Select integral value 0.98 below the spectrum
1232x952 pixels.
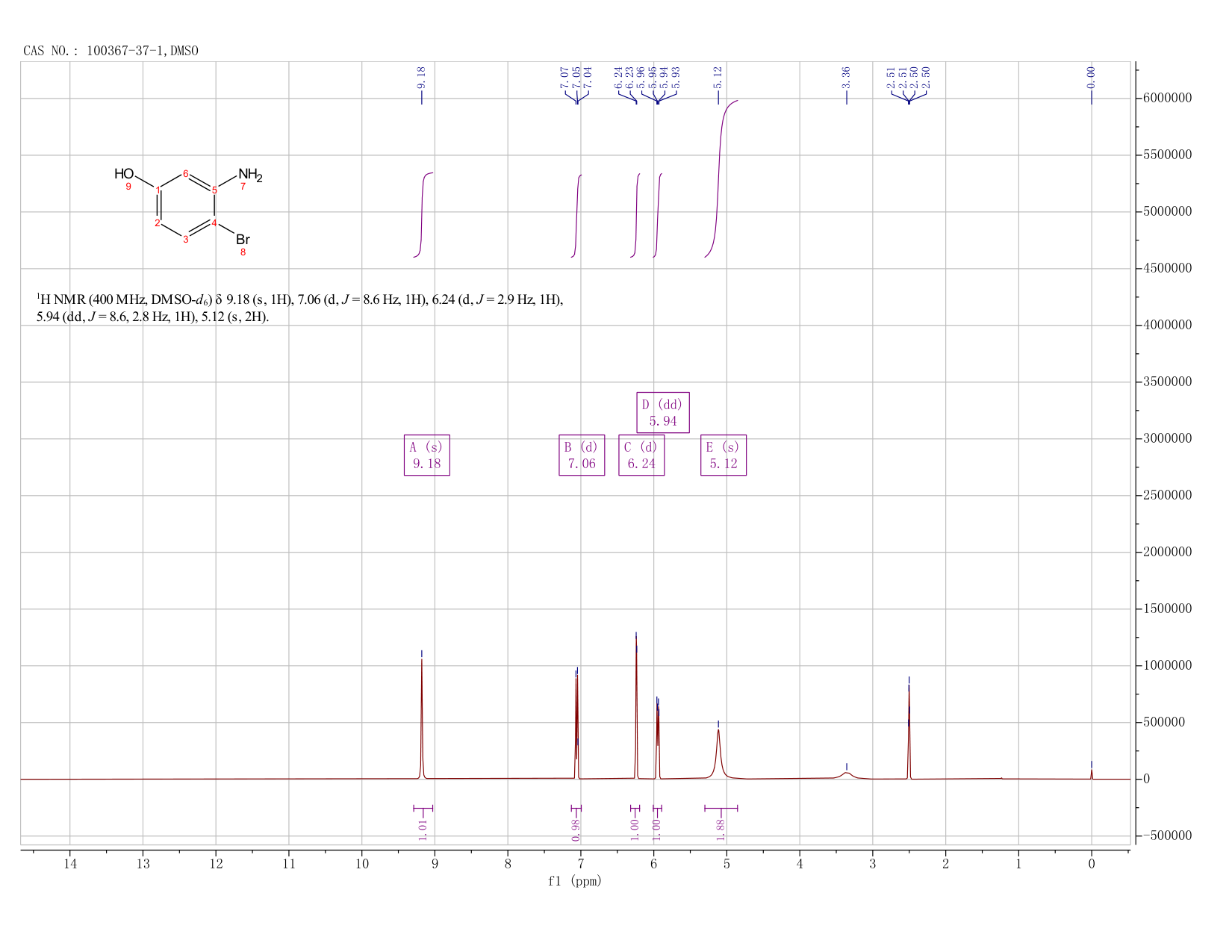(x=576, y=830)
